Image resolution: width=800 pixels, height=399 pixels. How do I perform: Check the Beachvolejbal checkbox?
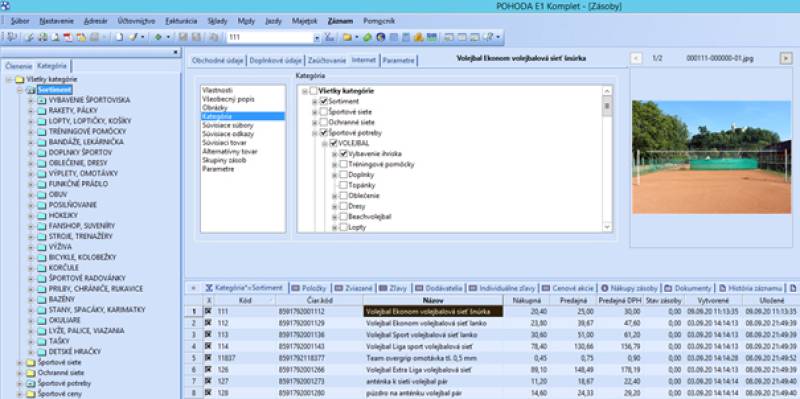(x=343, y=217)
